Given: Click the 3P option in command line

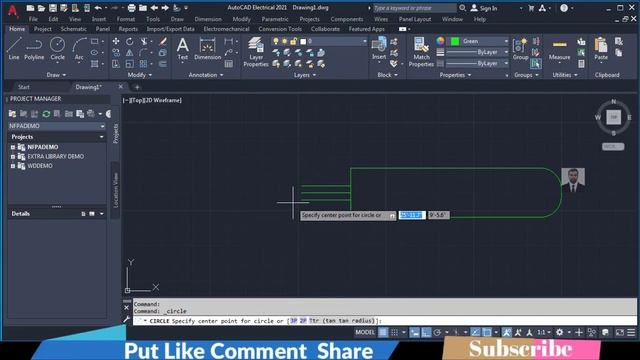Looking at the screenshot, I should pos(293,321).
